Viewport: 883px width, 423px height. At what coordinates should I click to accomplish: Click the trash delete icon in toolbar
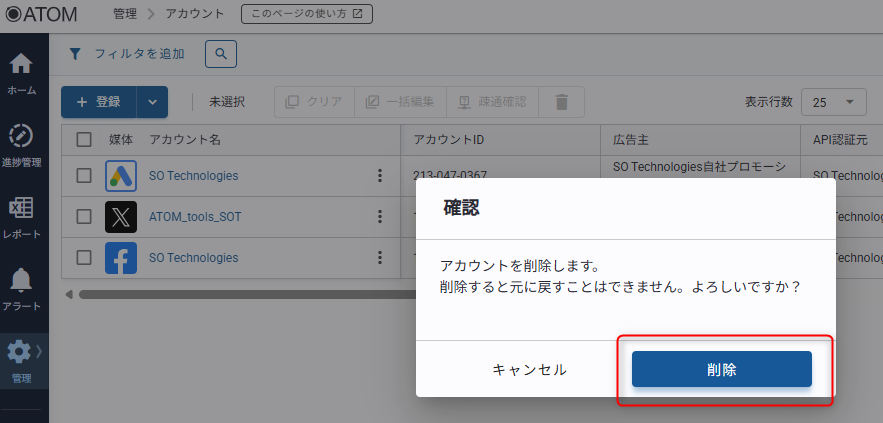pyautogui.click(x=562, y=102)
